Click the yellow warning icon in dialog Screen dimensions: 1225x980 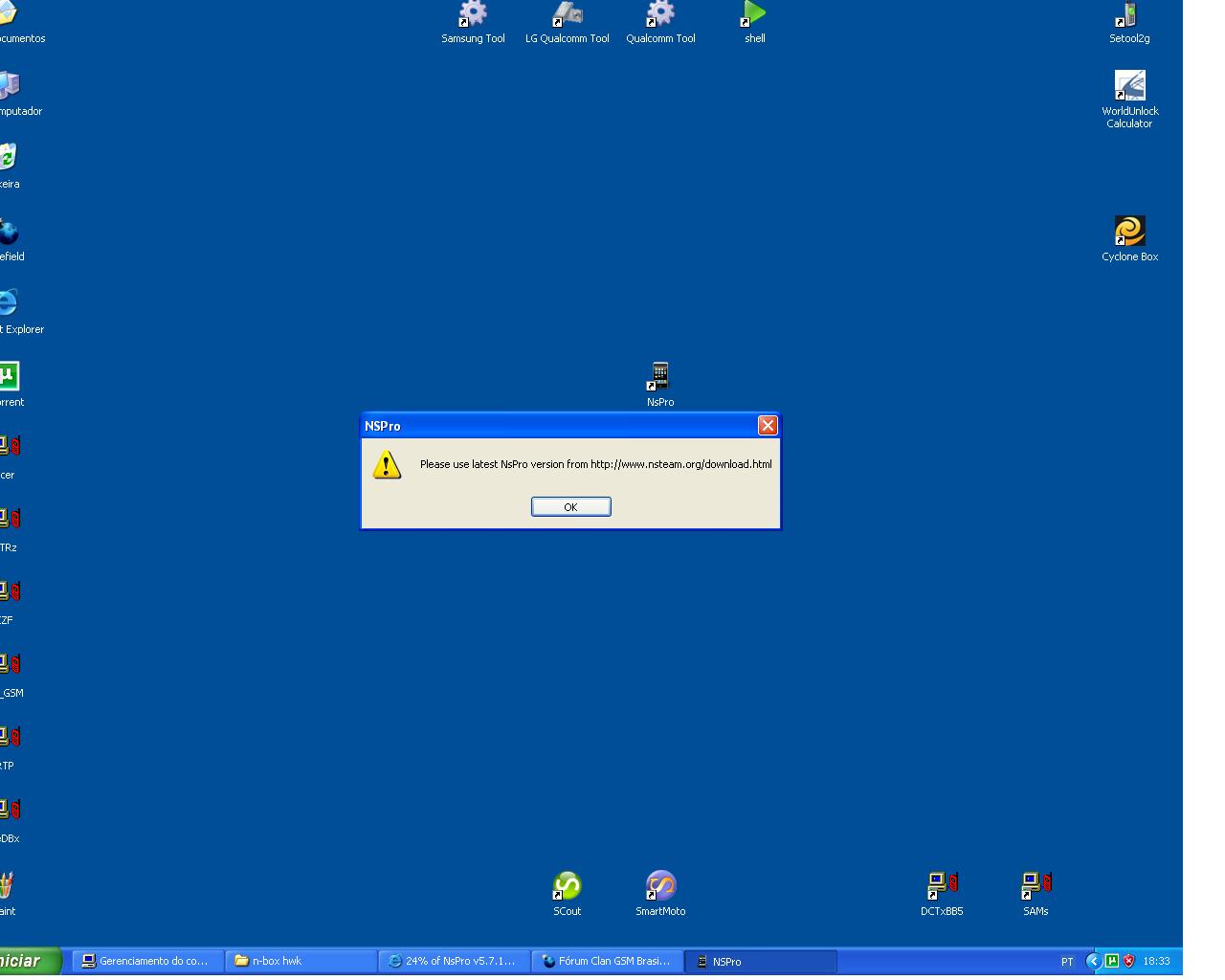[x=387, y=465]
